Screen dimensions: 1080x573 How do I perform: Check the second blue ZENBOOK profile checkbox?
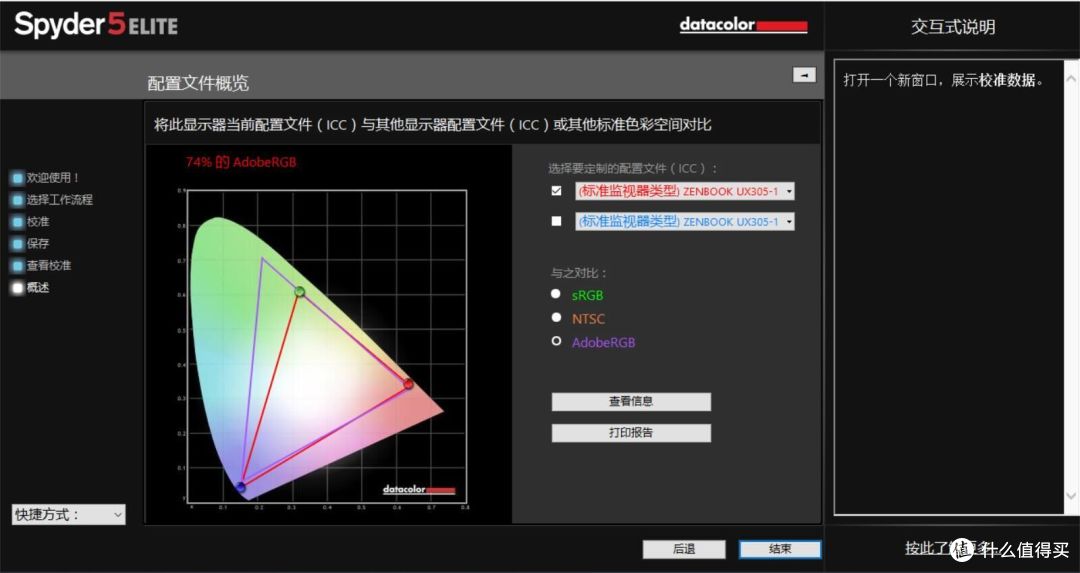click(x=557, y=221)
